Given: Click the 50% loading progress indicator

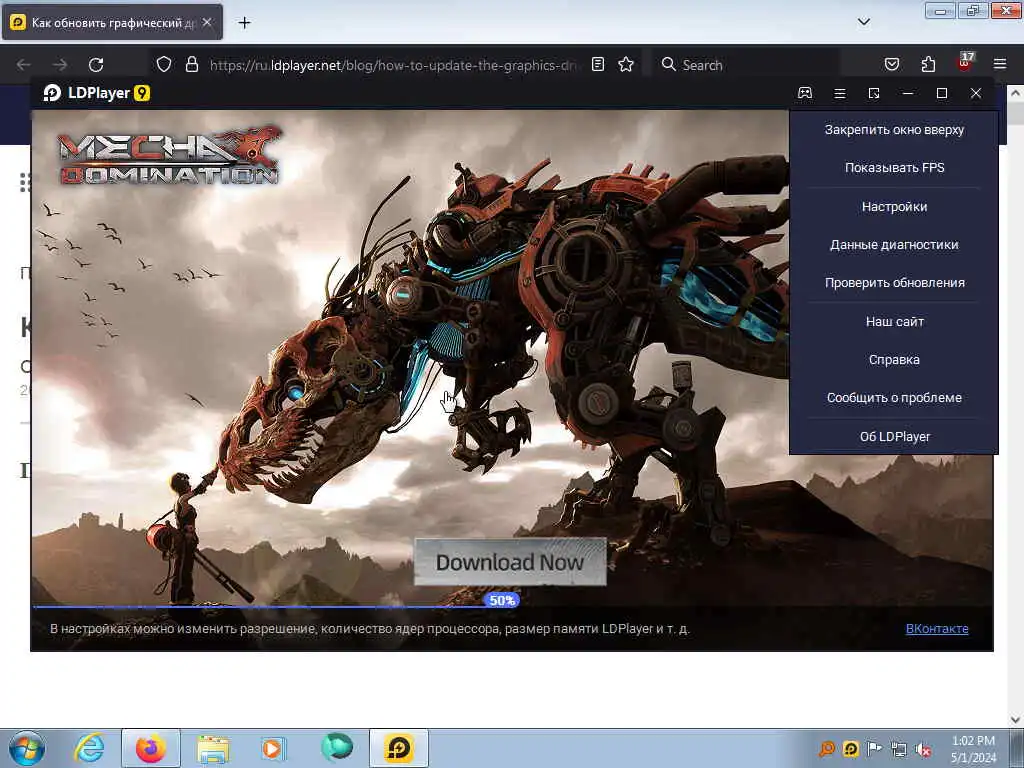Looking at the screenshot, I should 502,600.
